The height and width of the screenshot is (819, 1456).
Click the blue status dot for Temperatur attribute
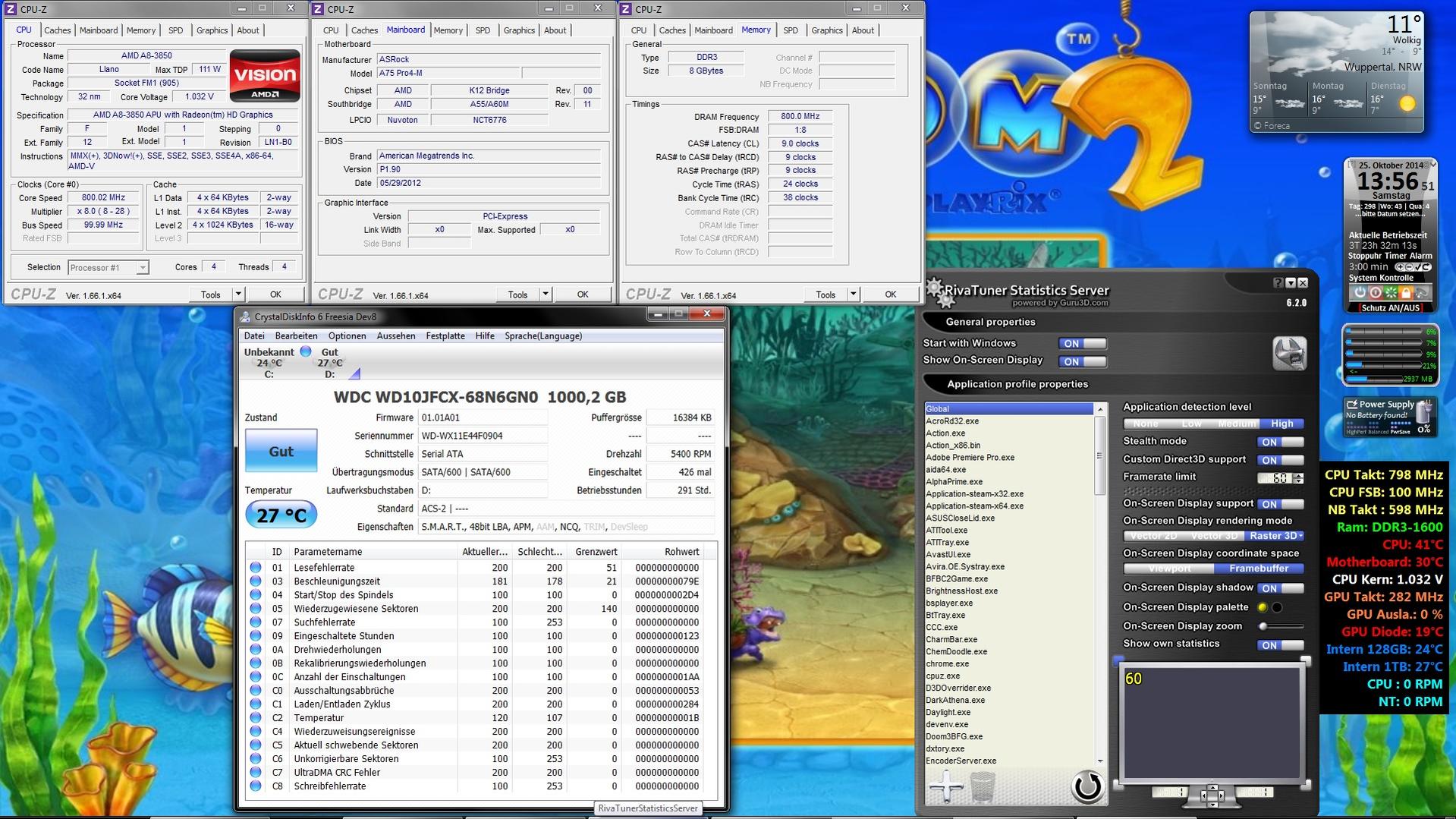256,718
